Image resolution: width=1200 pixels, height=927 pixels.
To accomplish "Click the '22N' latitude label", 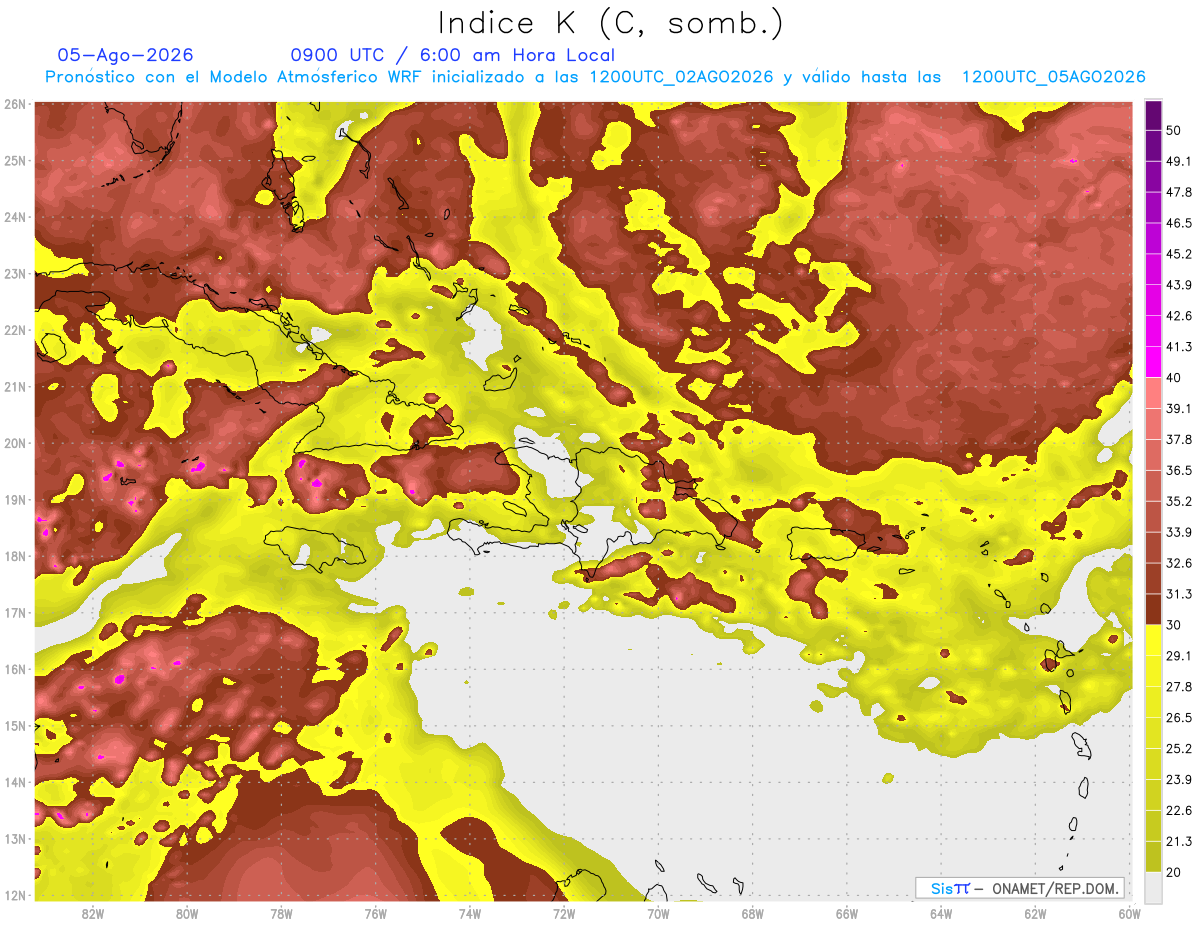I will coord(15,330).
